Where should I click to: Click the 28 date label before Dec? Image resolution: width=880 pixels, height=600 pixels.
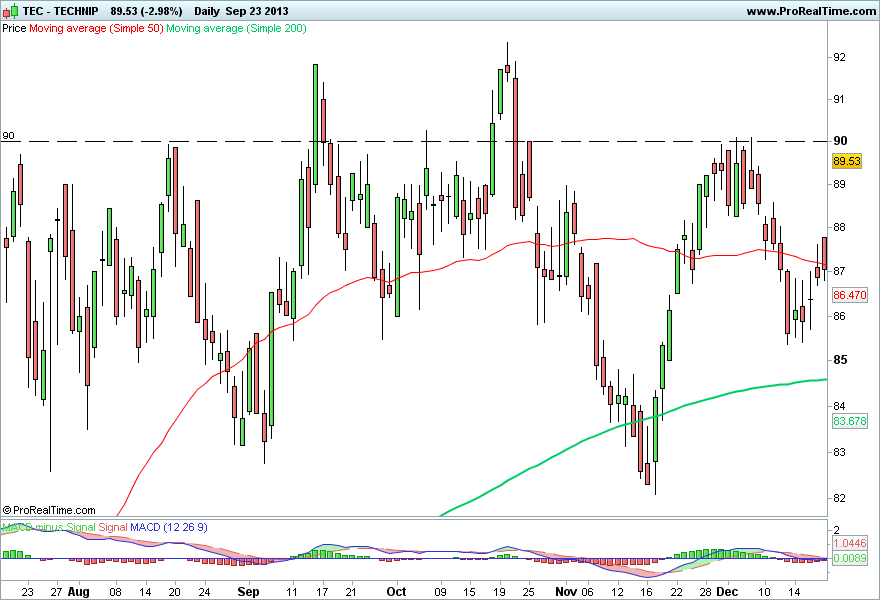click(706, 592)
